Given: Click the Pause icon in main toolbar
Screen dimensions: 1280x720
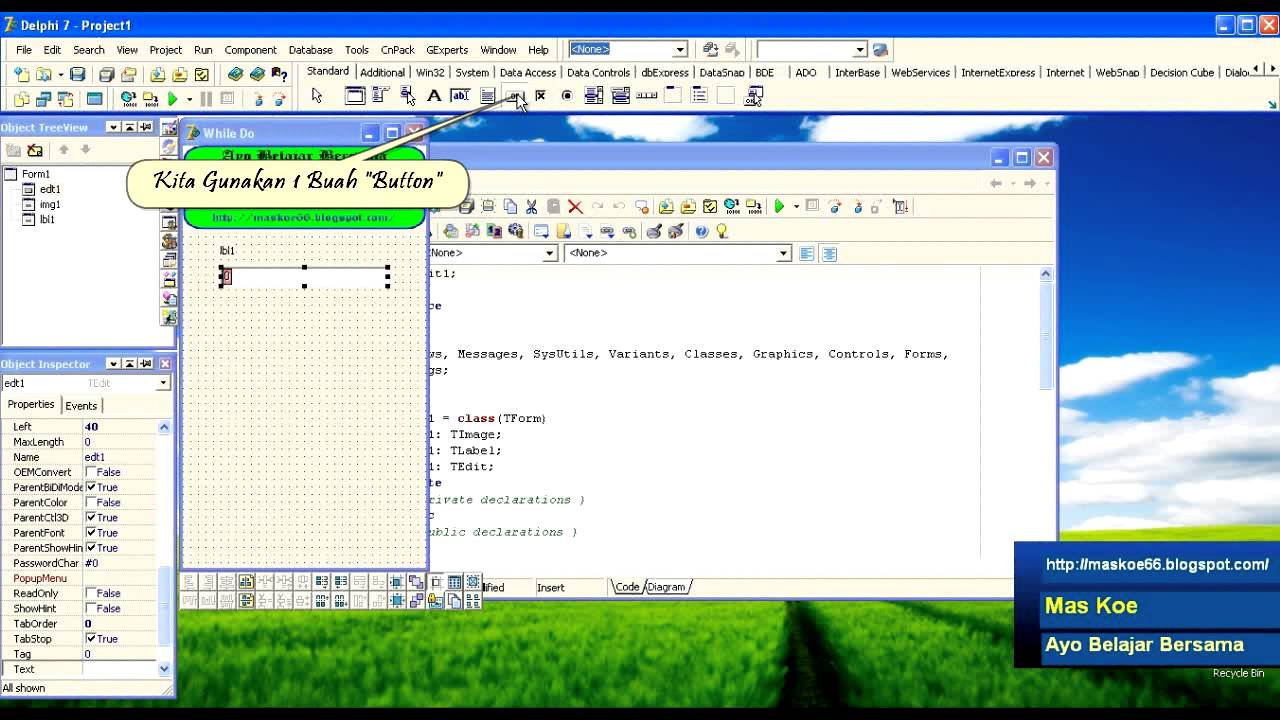Looking at the screenshot, I should tap(206, 99).
